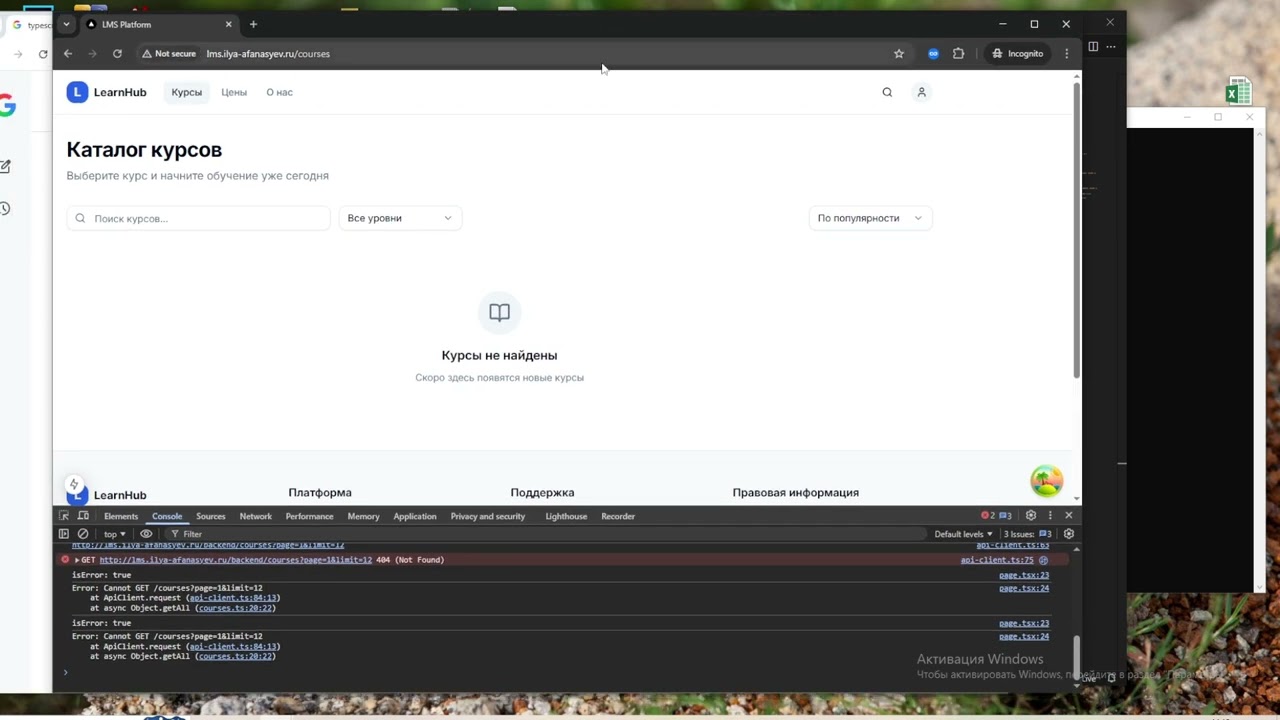The image size is (1280, 720).
Task: Reload the lms courses page
Action: pyautogui.click(x=117, y=54)
